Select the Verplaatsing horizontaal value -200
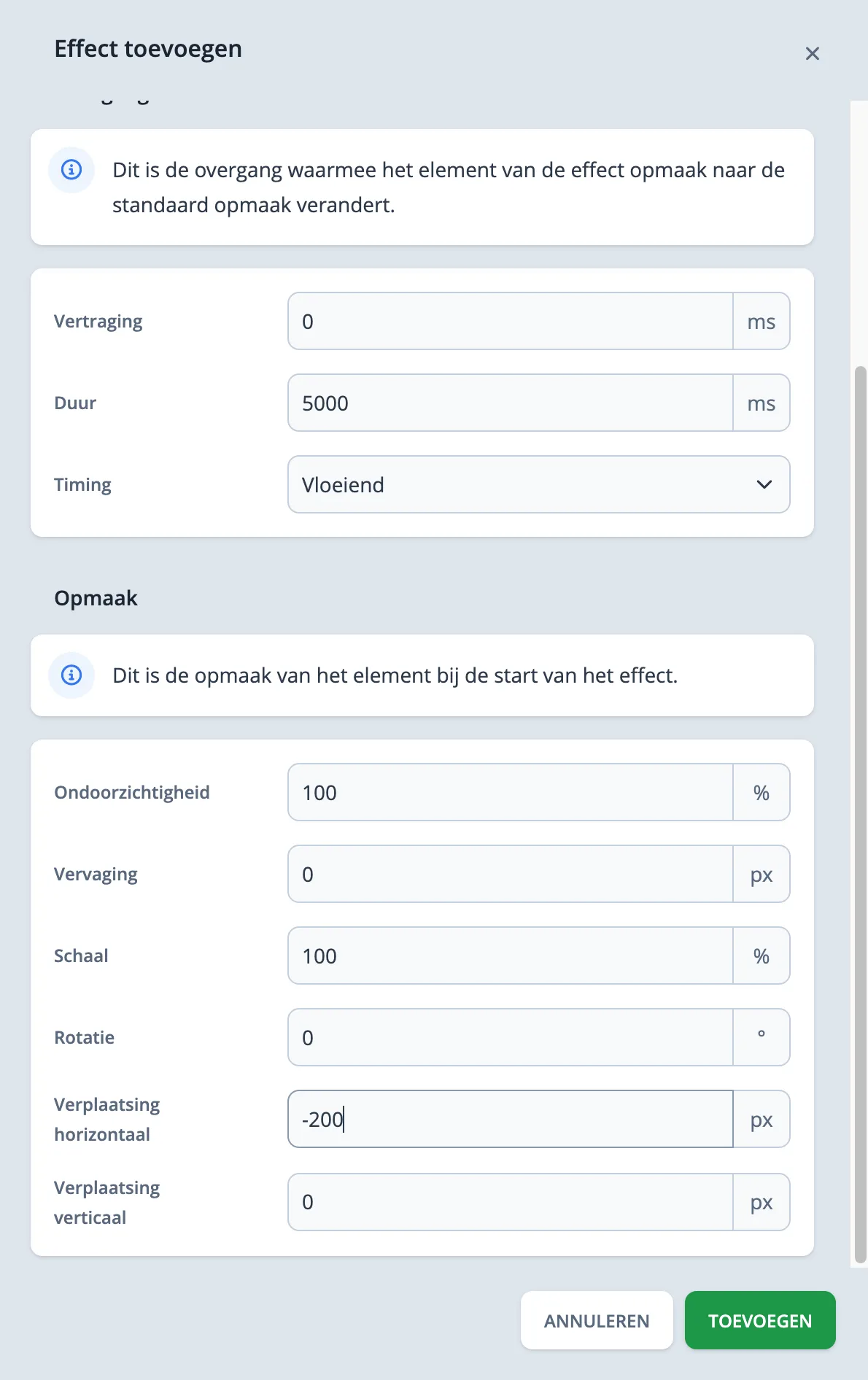The height and width of the screenshot is (1380, 868). tap(511, 1119)
